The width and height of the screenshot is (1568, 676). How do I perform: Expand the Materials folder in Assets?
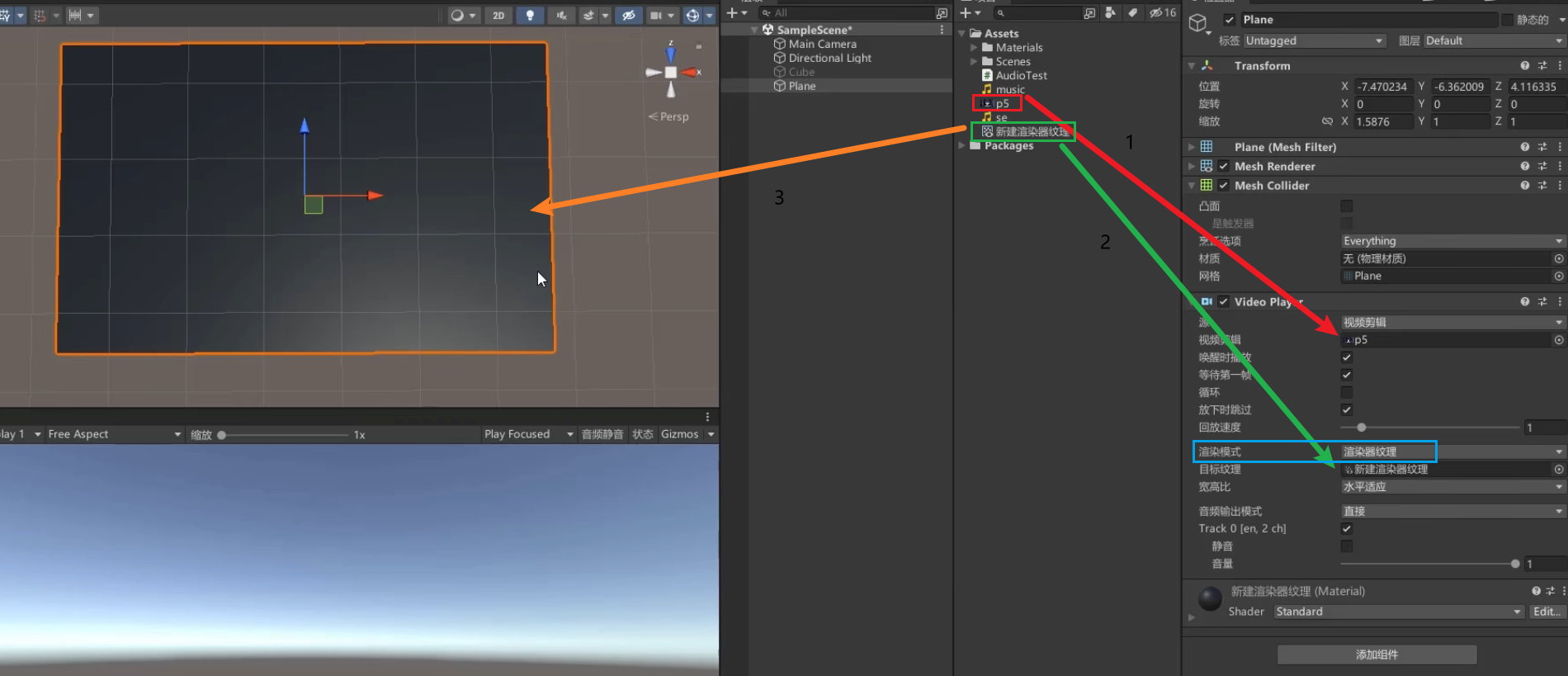pyautogui.click(x=974, y=48)
